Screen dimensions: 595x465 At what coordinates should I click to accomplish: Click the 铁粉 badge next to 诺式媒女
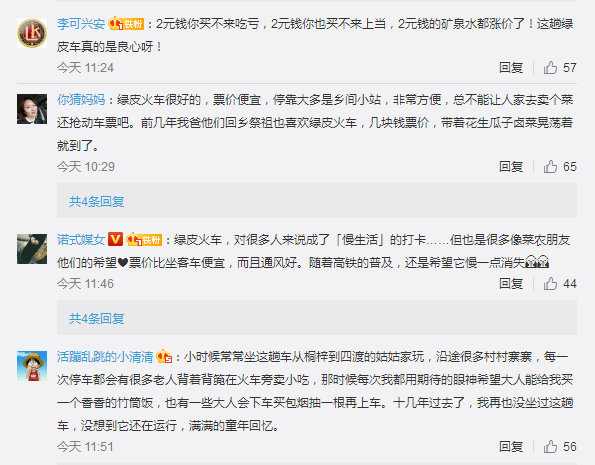[x=144, y=240]
